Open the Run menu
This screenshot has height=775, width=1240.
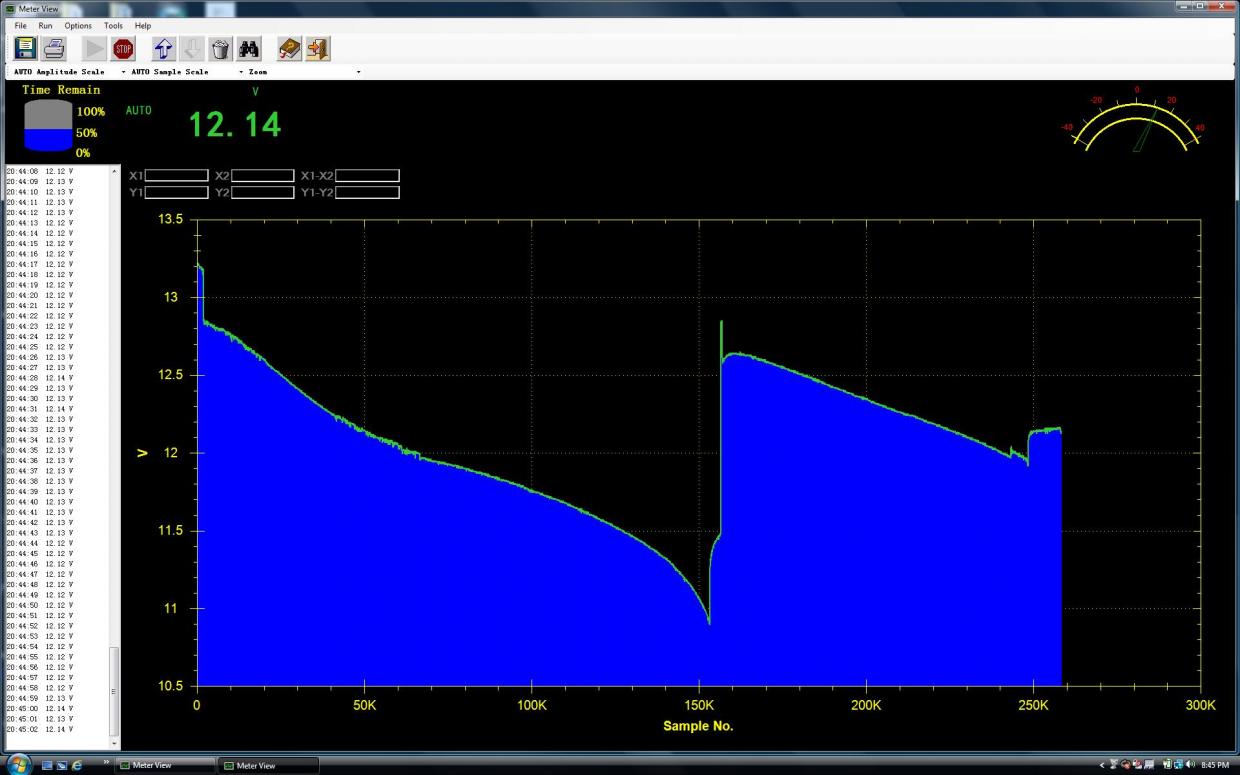(46, 25)
